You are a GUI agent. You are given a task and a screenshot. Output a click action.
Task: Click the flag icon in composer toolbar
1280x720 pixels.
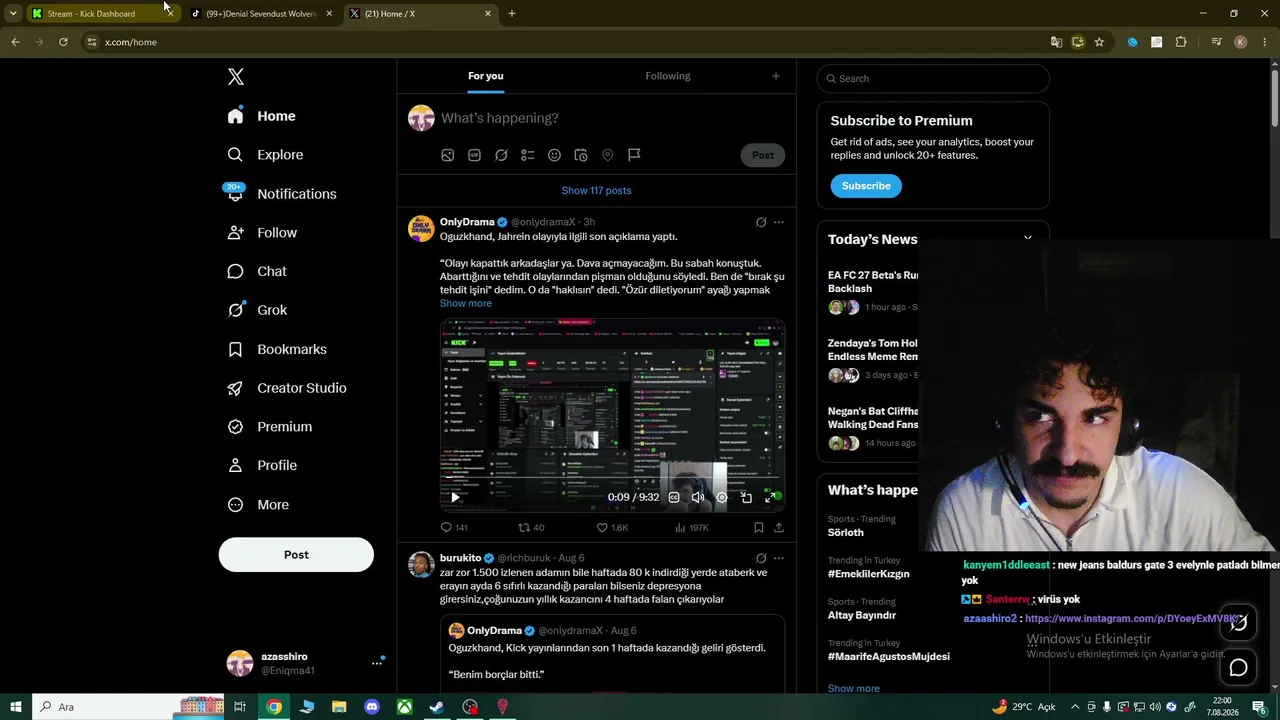pos(634,155)
